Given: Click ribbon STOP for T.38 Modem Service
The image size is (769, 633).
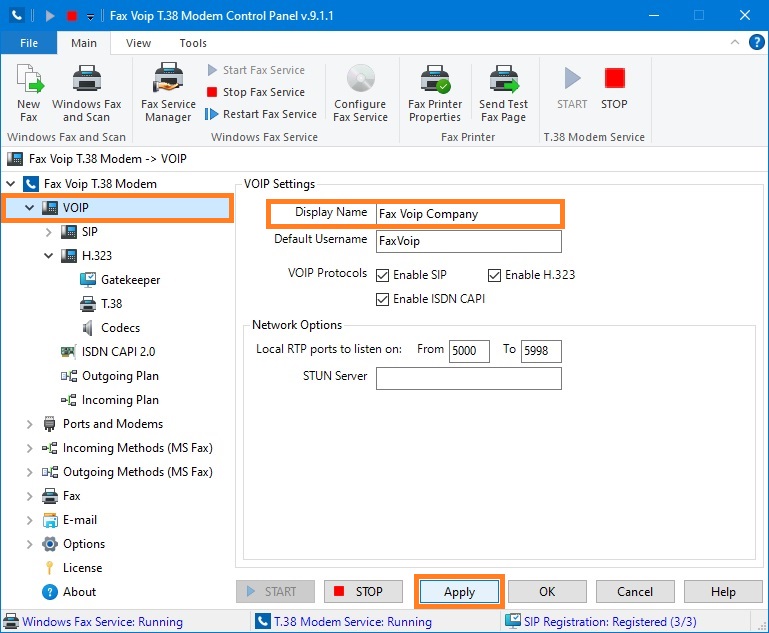Looking at the screenshot, I should [614, 88].
